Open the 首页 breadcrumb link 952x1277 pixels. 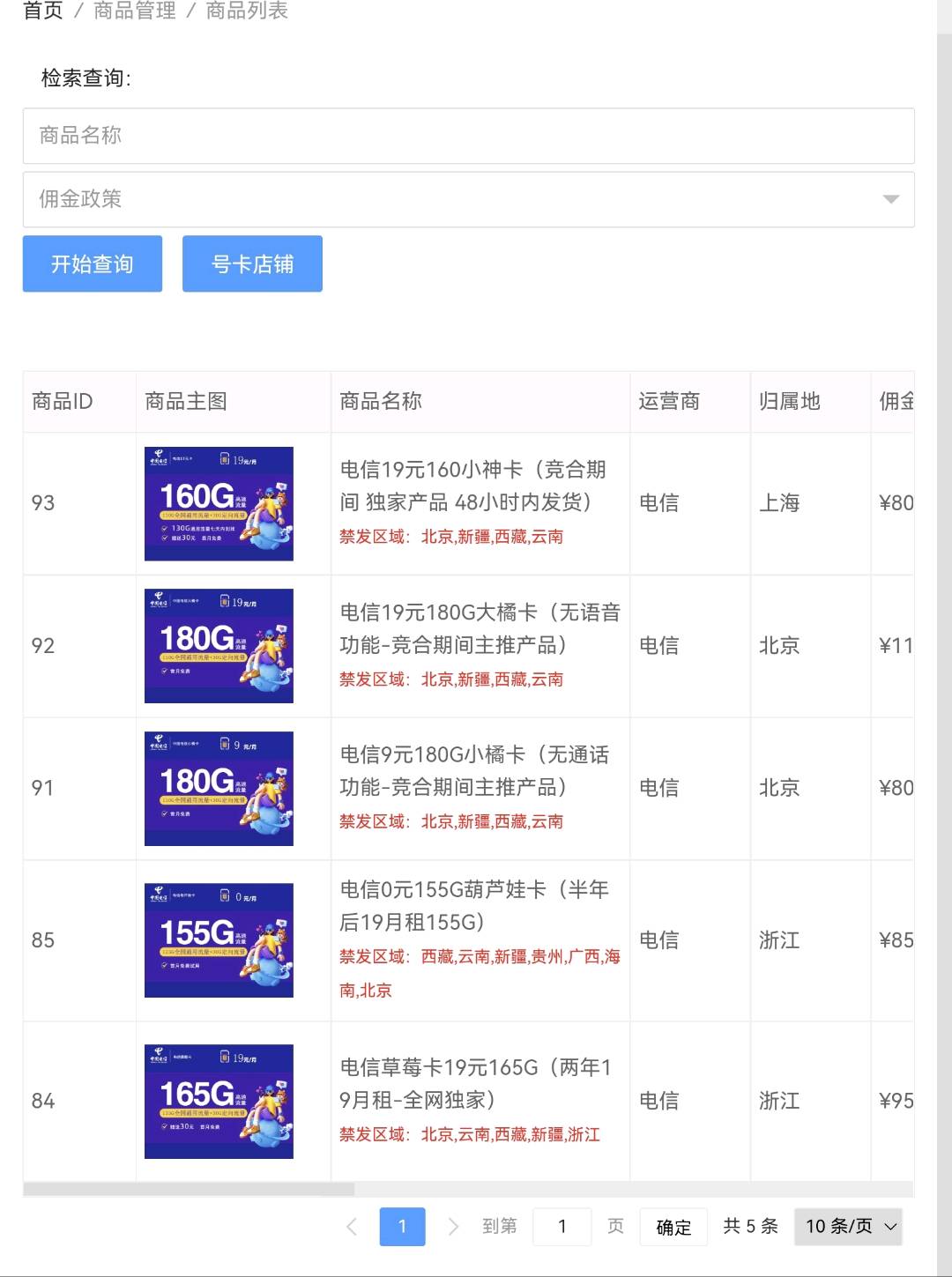tap(43, 11)
